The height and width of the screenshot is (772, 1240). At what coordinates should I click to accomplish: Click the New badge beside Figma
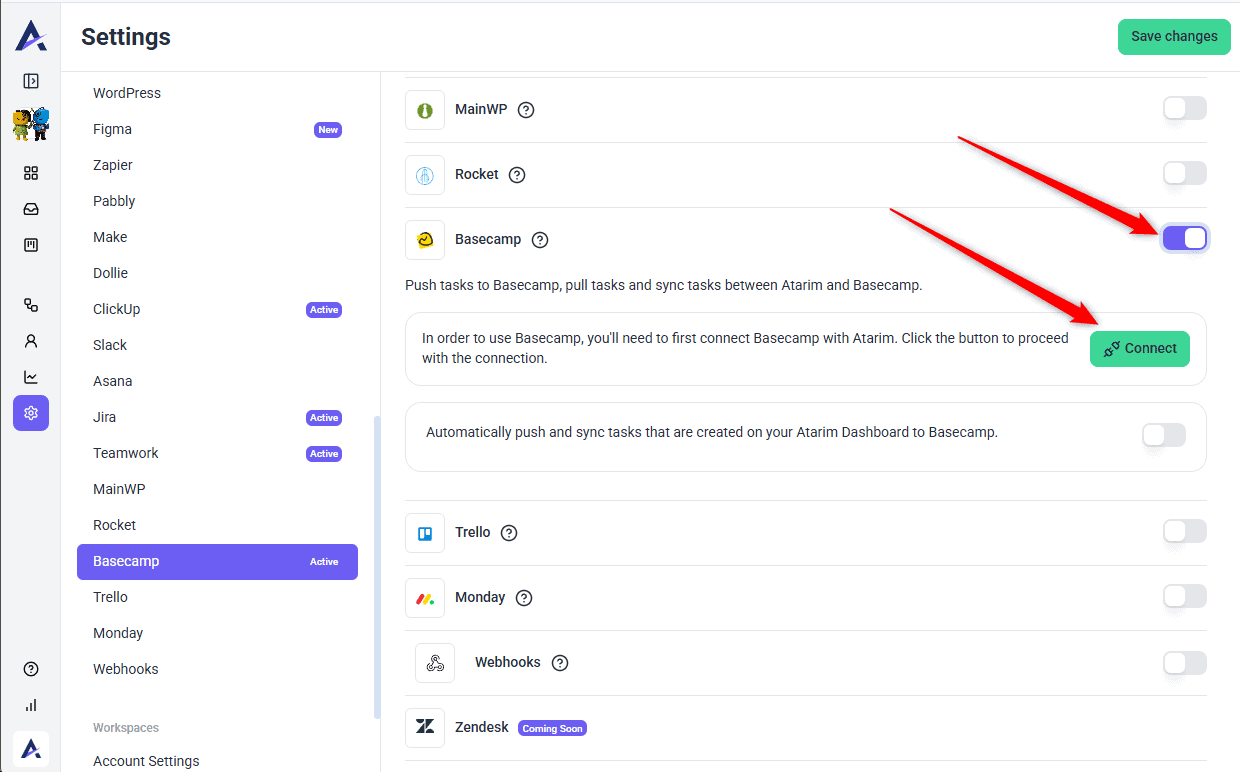tap(328, 130)
